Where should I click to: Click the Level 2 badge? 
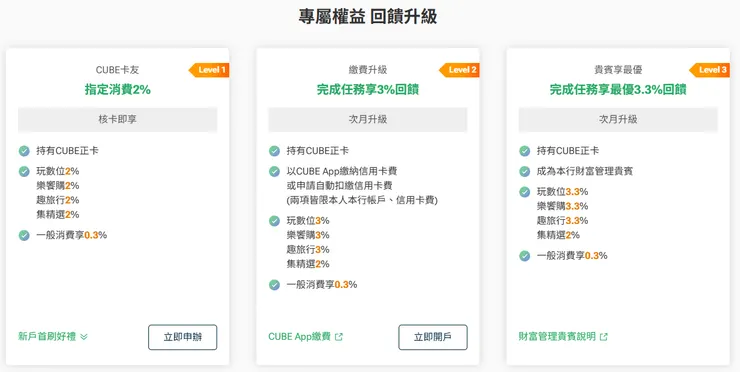(x=459, y=70)
